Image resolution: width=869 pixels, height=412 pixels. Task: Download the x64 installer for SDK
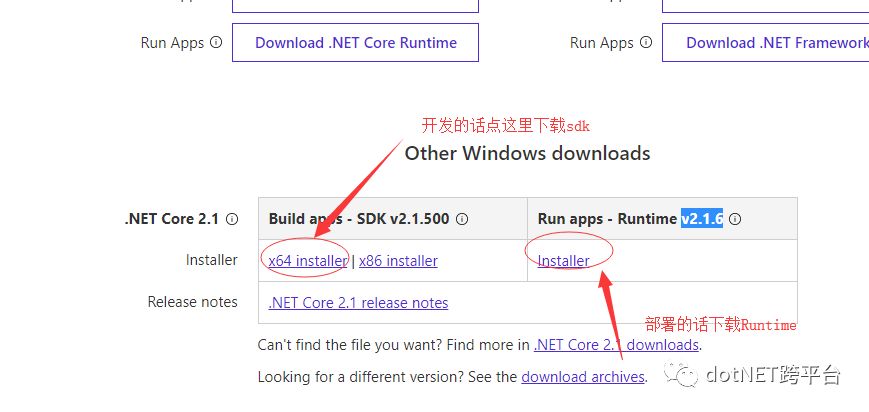pos(308,261)
